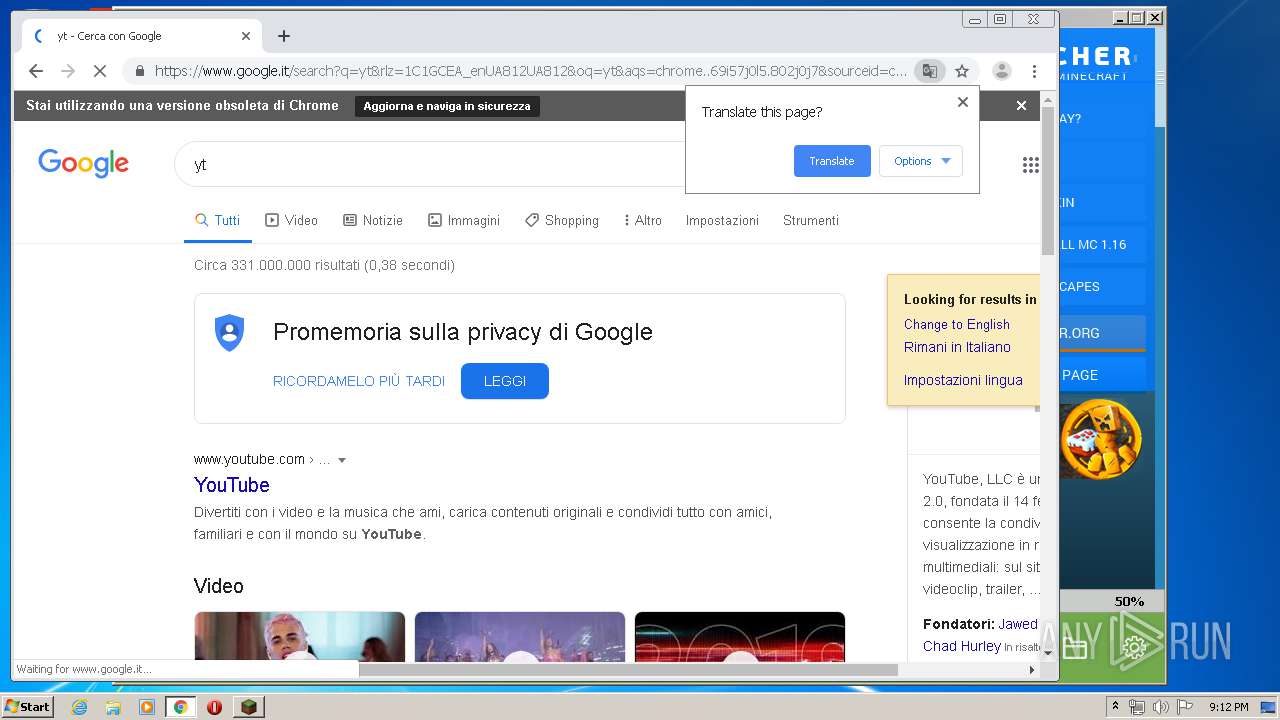Click the Translate icon in address bar

(930, 71)
